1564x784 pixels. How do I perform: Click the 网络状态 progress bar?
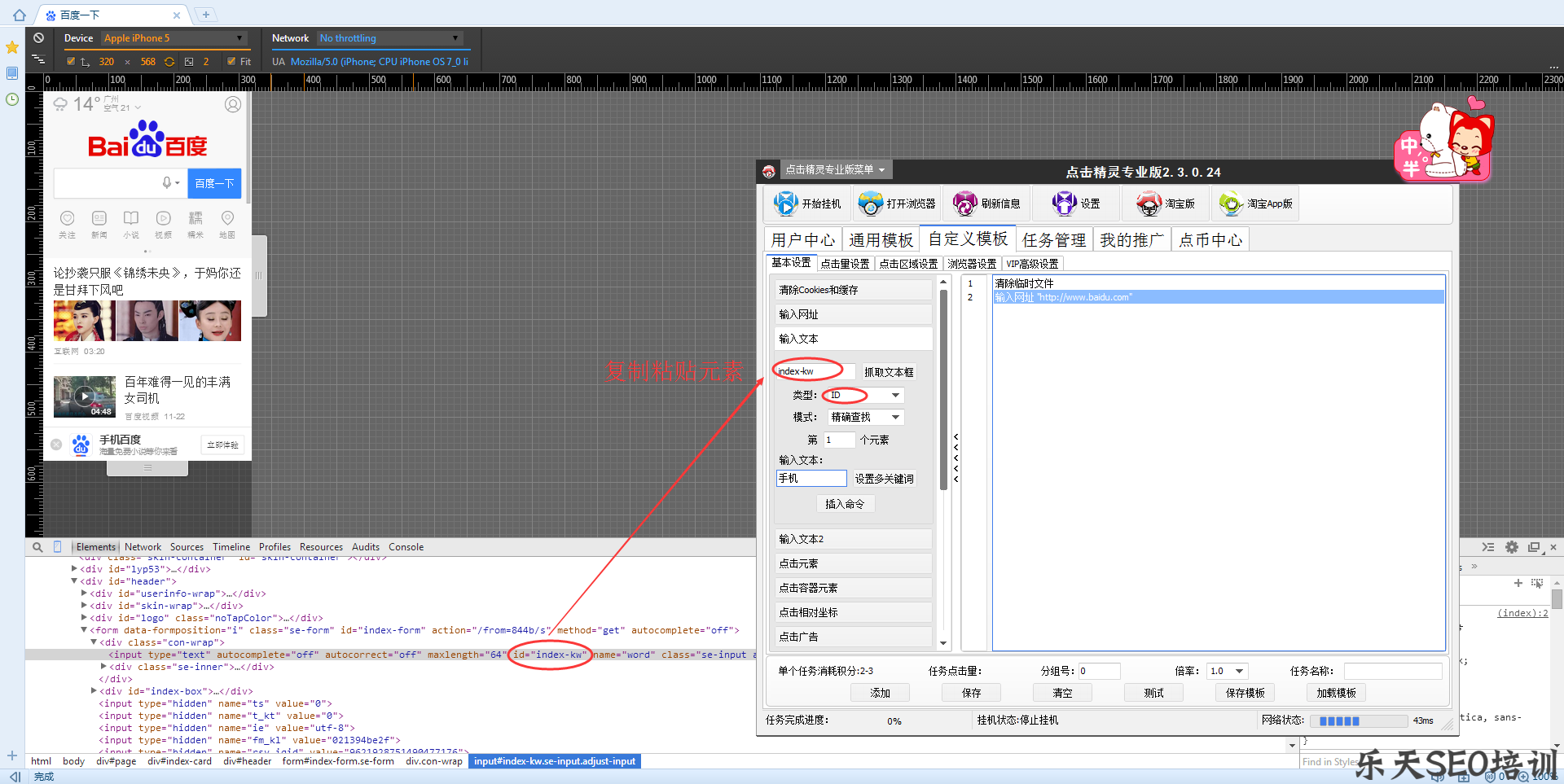tap(1358, 720)
